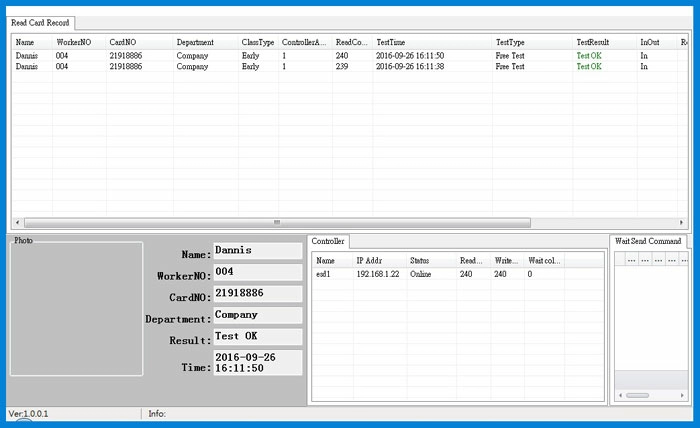Viewport: 700px width, 428px height.
Task: Click the left arrow of records scrollbar
Action: pyautogui.click(x=17, y=223)
